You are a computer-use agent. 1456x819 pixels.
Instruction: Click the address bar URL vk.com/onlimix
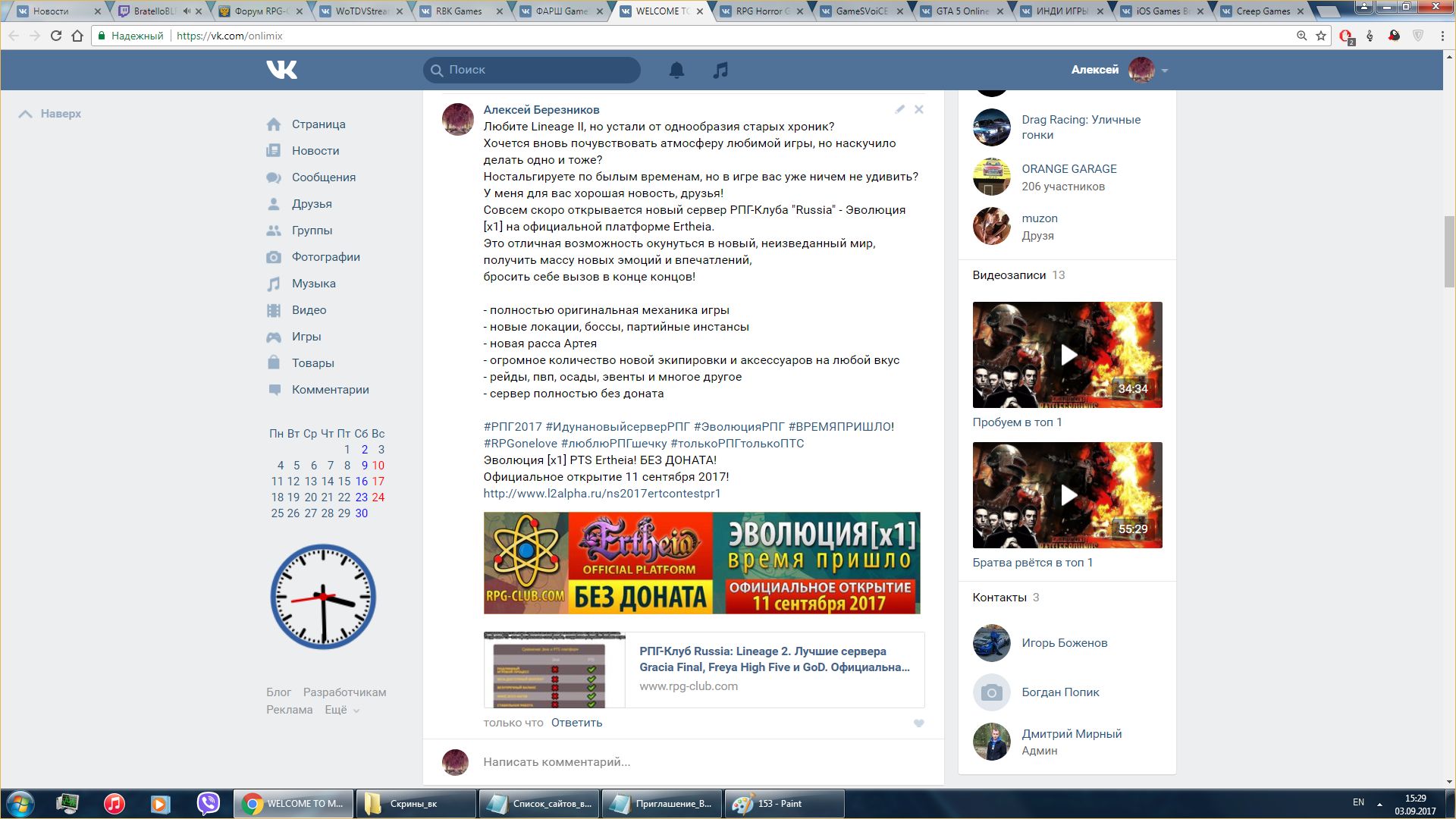(x=230, y=36)
